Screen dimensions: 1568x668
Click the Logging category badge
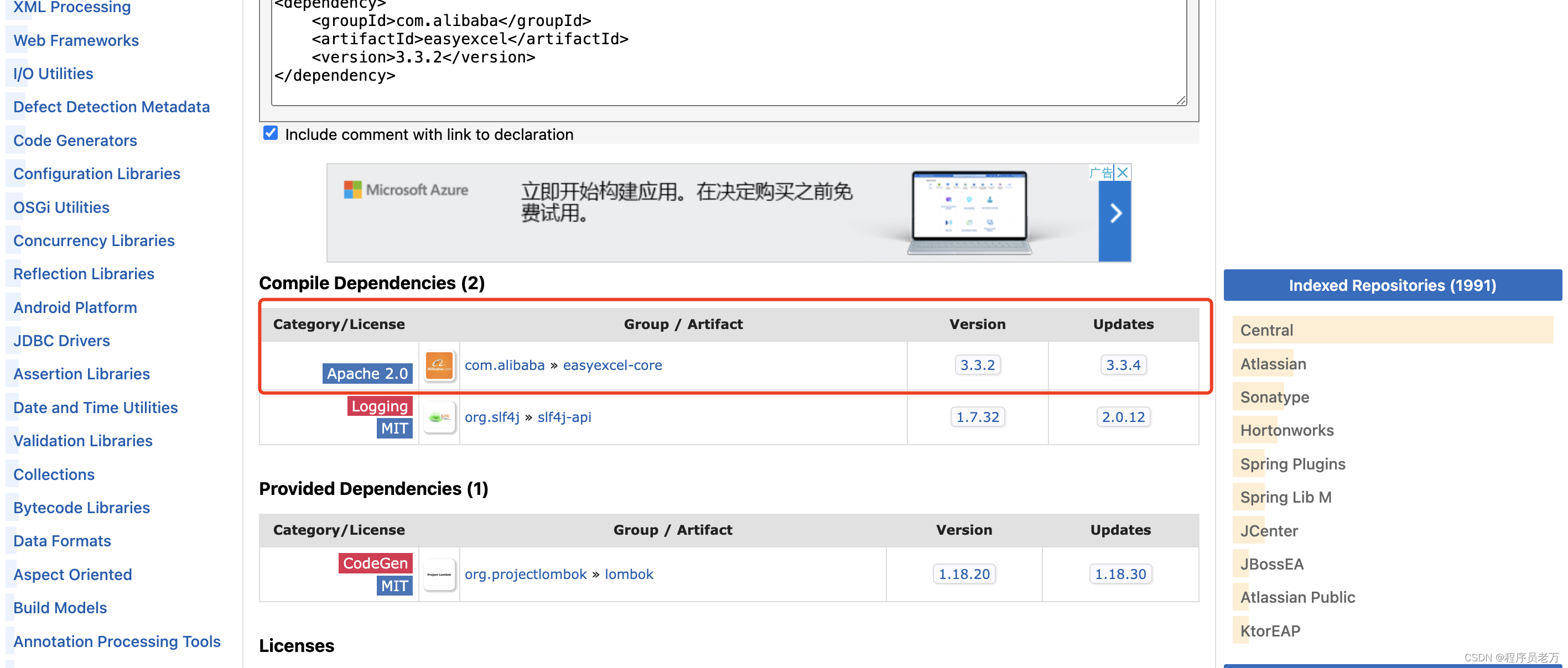point(379,406)
